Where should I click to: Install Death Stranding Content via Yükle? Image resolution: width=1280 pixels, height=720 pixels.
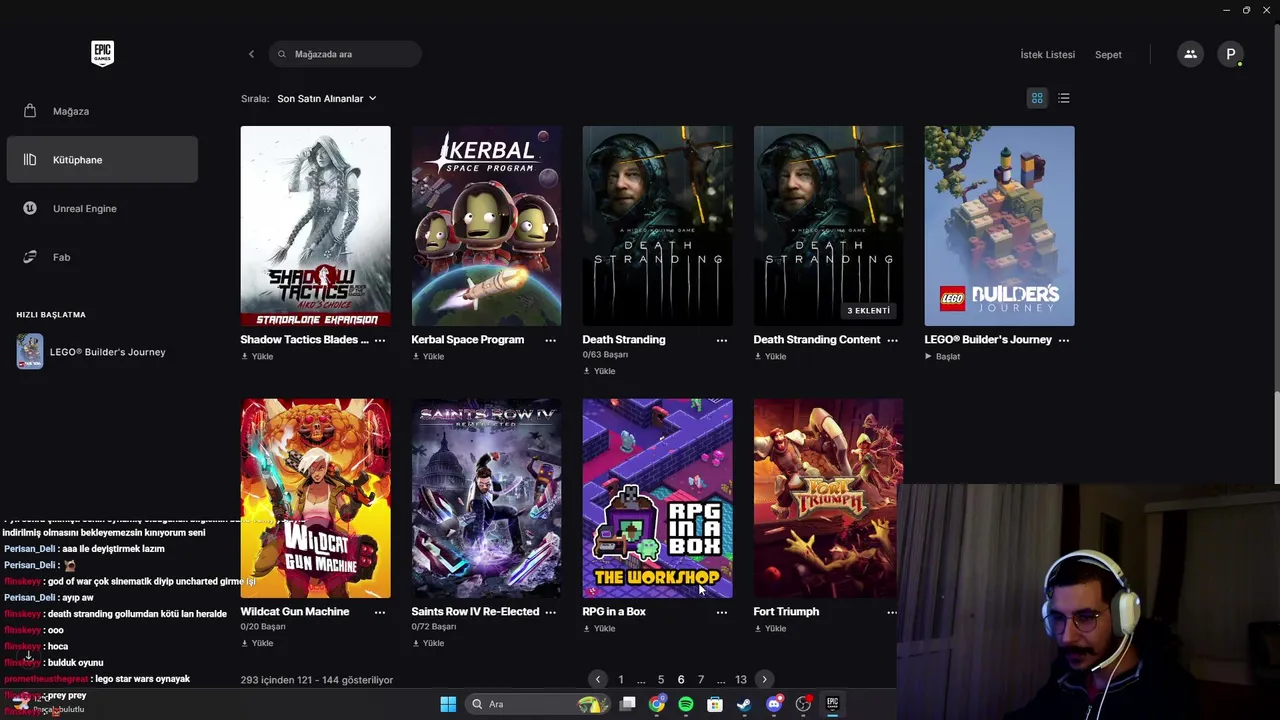(770, 357)
